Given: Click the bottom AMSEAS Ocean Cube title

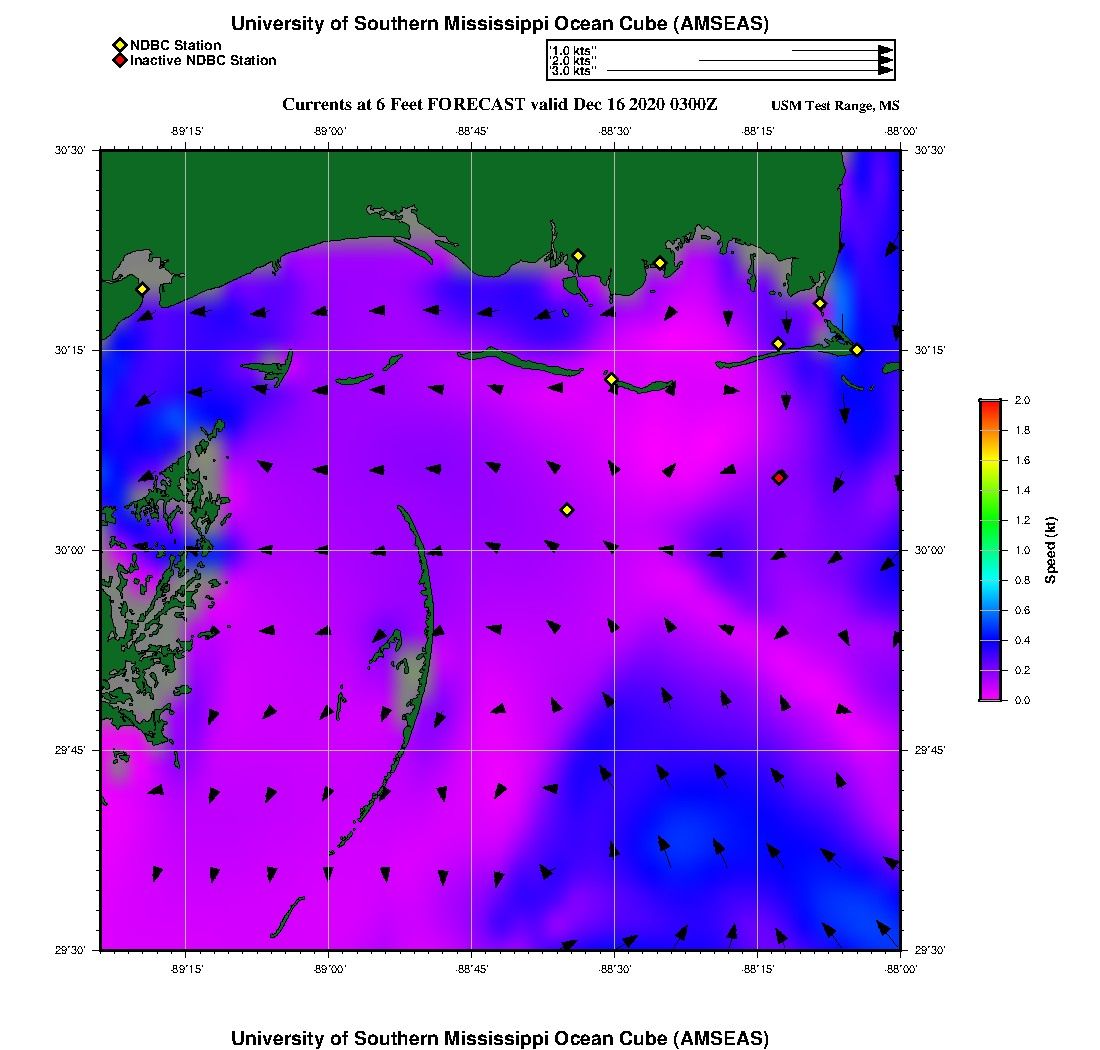Looking at the screenshot, I should point(500,1037).
